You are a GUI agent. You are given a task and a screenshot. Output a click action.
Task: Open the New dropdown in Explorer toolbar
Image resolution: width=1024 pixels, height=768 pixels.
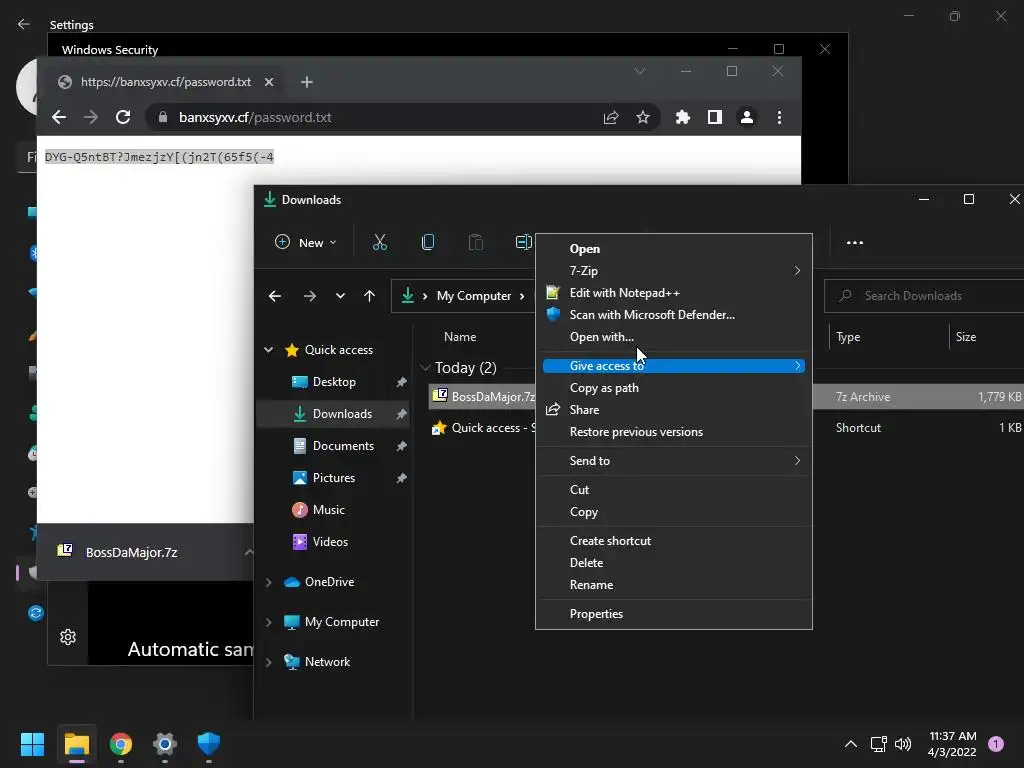point(306,242)
